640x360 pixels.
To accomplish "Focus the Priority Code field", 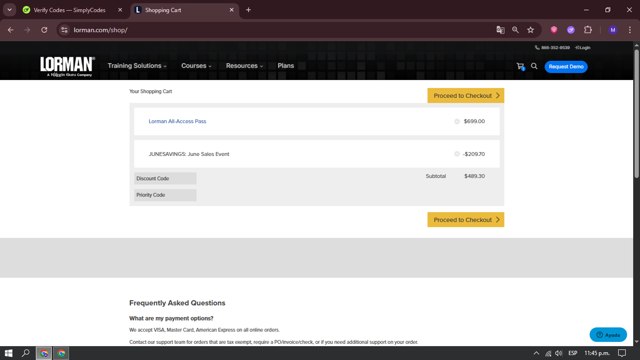I will pyautogui.click(x=165, y=195).
